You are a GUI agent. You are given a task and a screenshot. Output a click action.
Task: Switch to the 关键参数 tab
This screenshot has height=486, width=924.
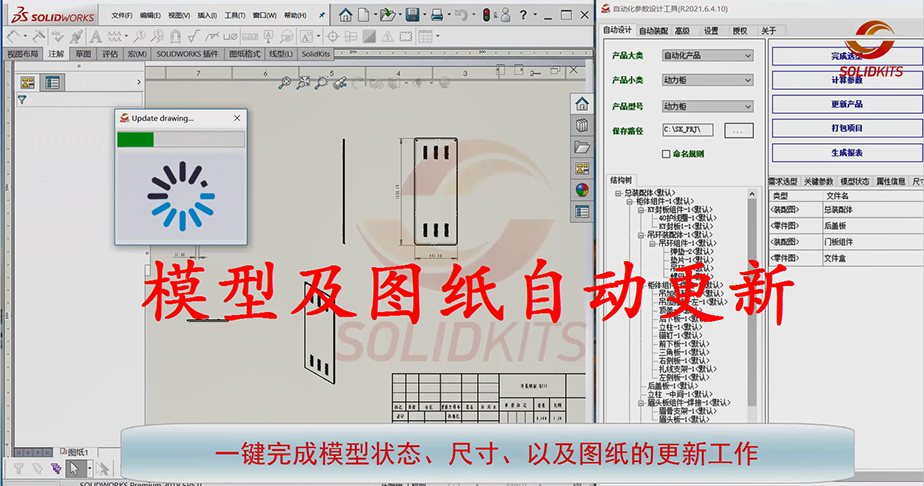pyautogui.click(x=819, y=181)
